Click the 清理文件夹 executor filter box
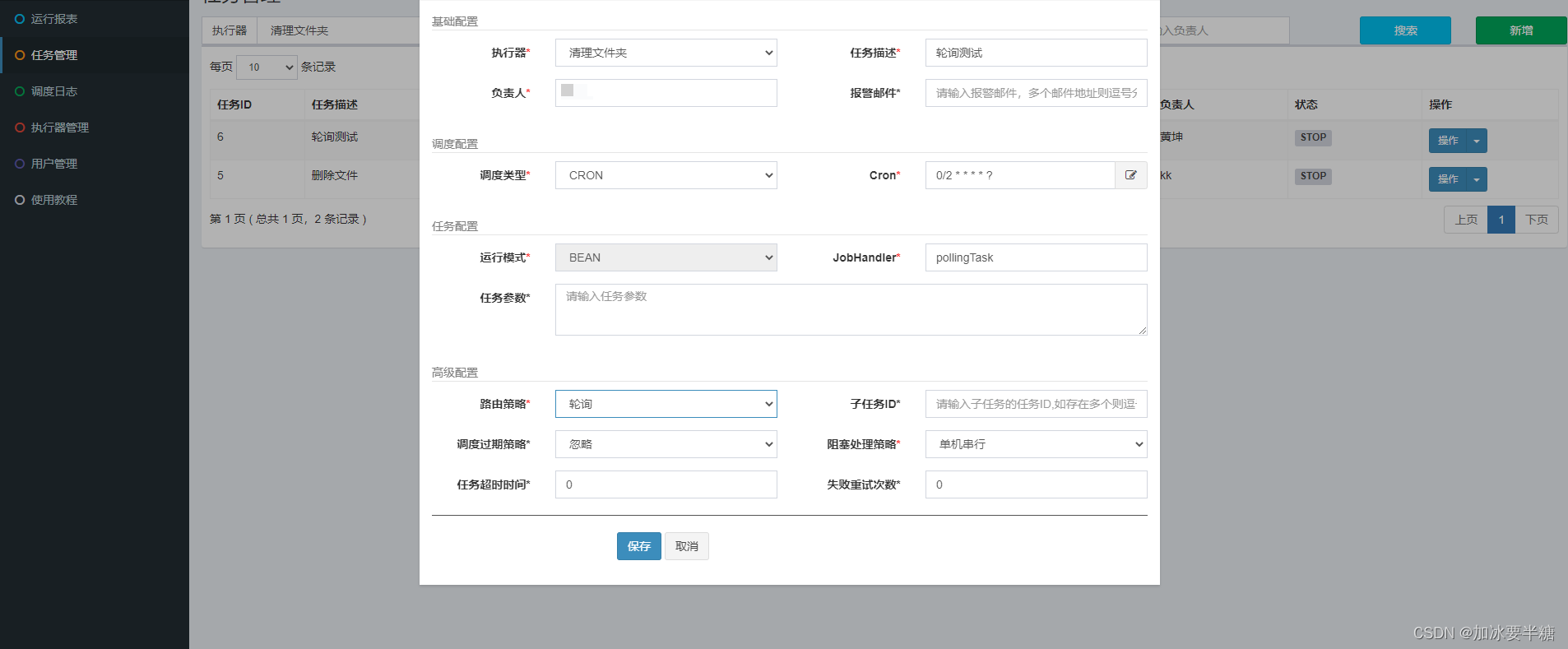 click(x=339, y=30)
